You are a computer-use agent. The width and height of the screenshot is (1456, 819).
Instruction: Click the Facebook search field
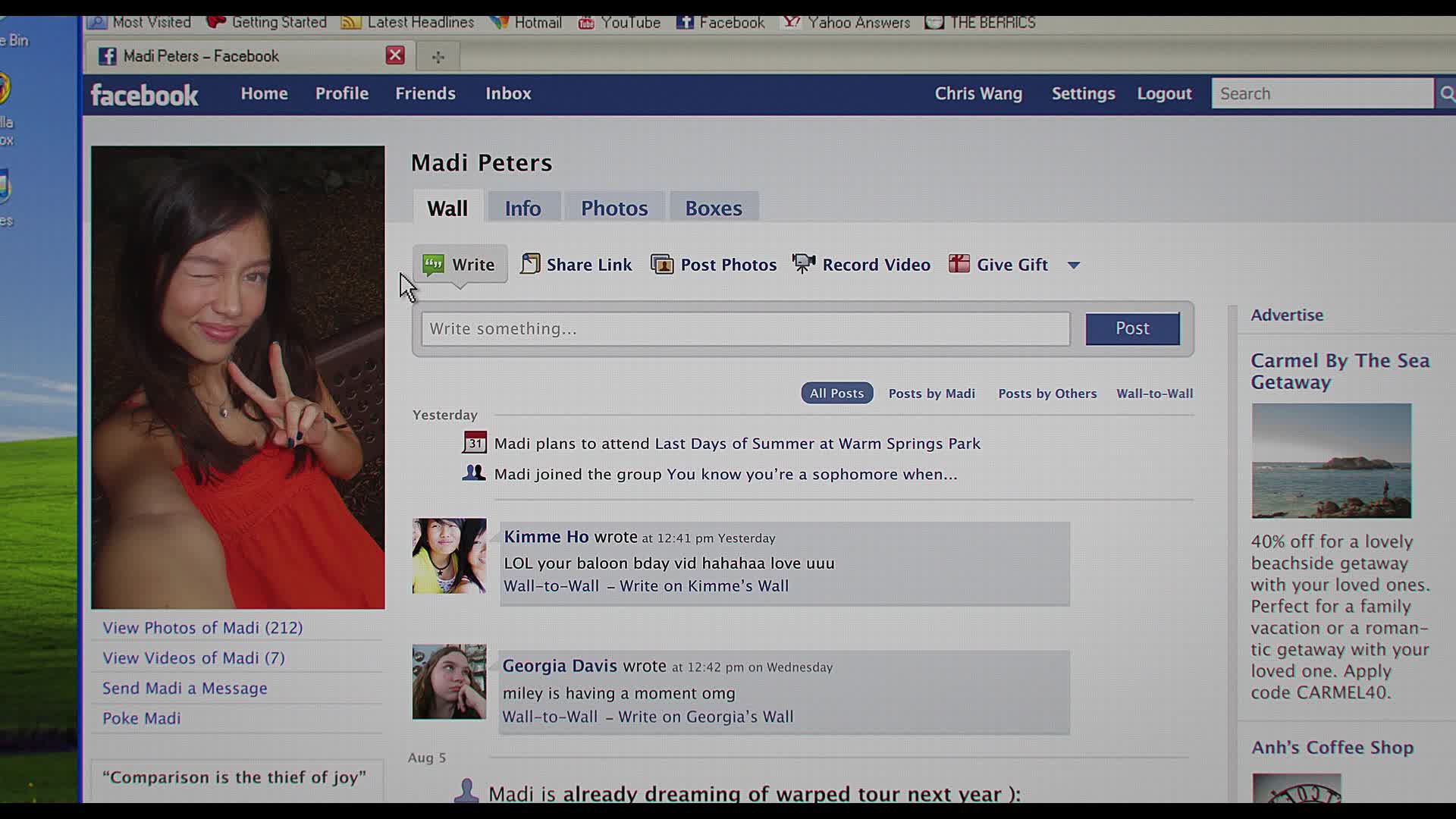point(1322,93)
